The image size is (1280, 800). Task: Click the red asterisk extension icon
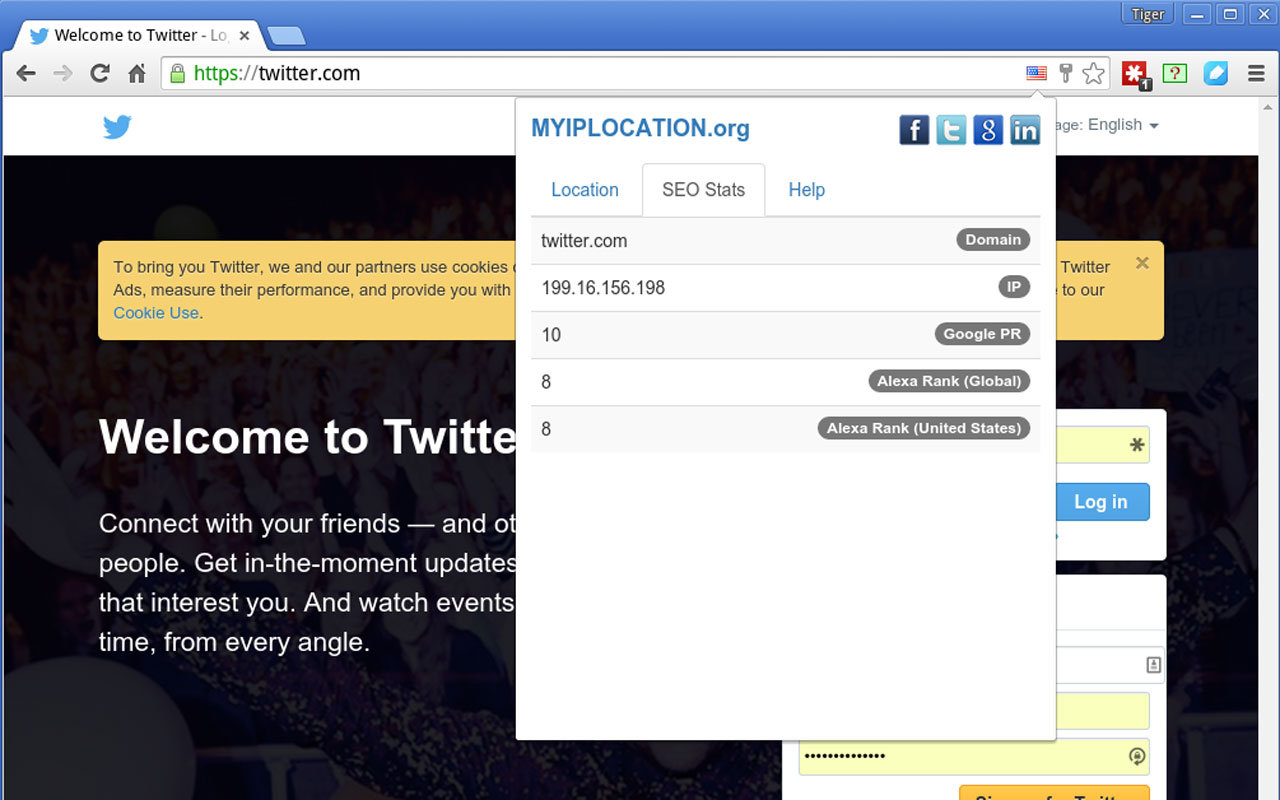tap(1134, 73)
